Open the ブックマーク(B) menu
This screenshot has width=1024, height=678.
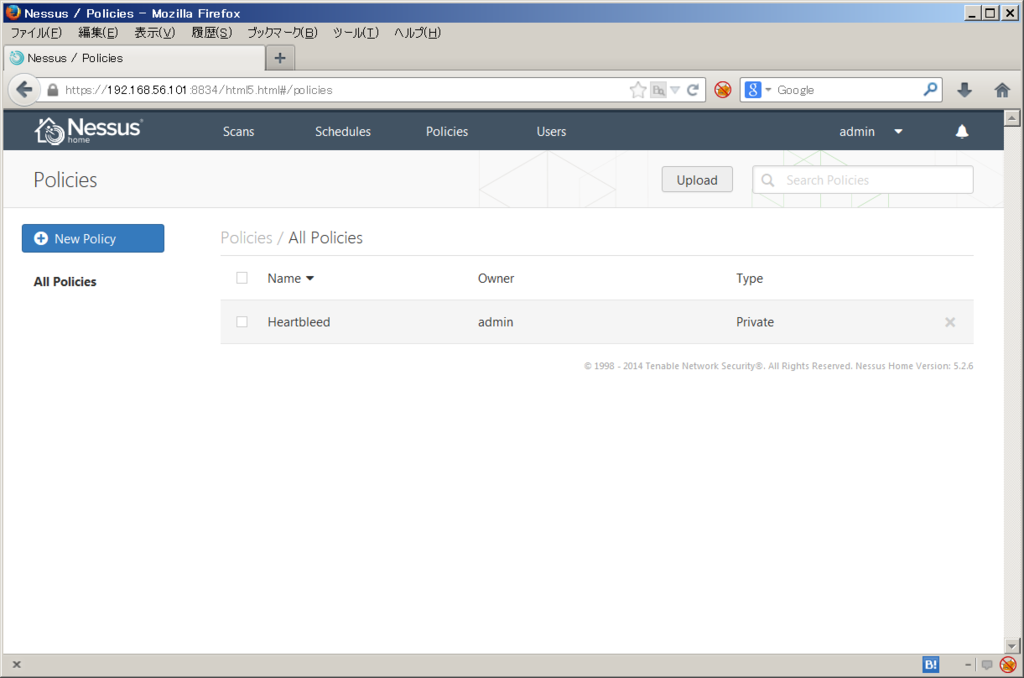click(282, 33)
